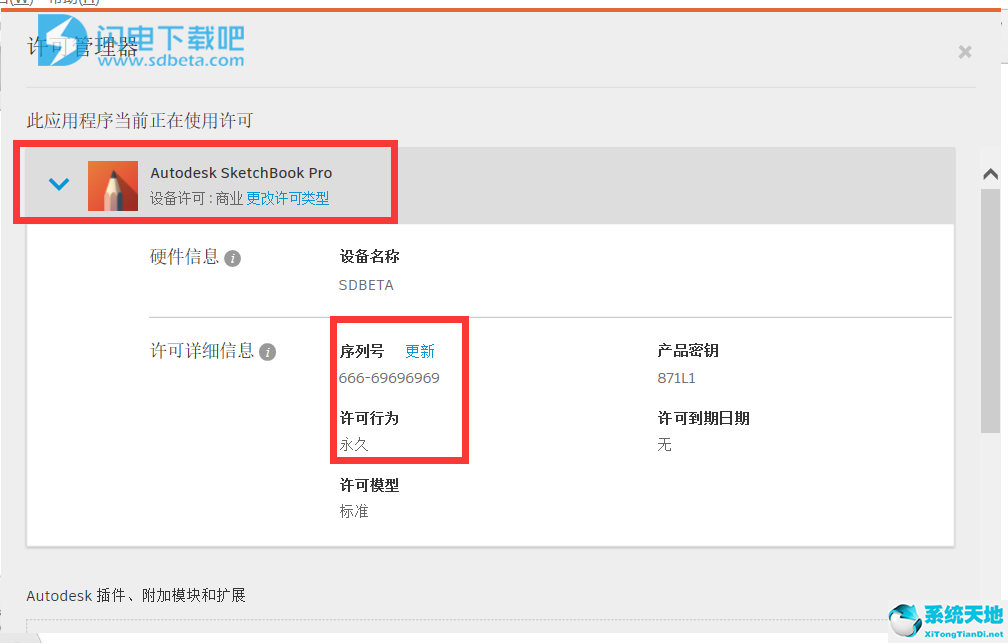This screenshot has height=643, width=1008.
Task: Click the info icon beside 许可详细信息
Action: [x=267, y=352]
